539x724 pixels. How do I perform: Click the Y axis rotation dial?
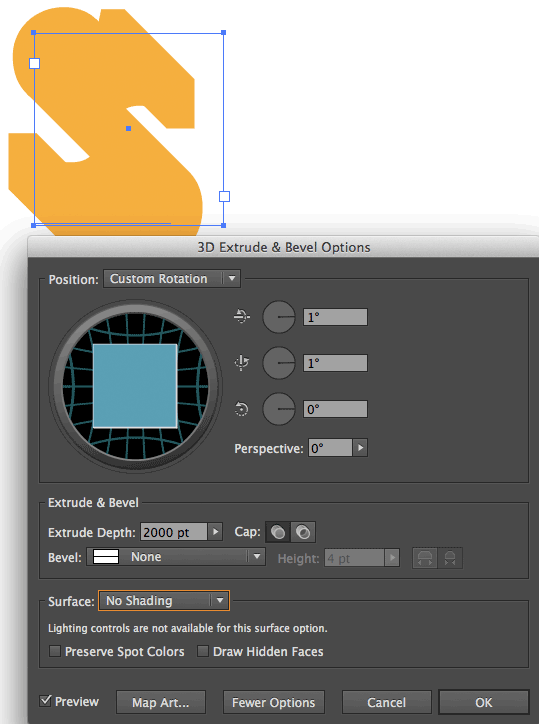point(279,363)
